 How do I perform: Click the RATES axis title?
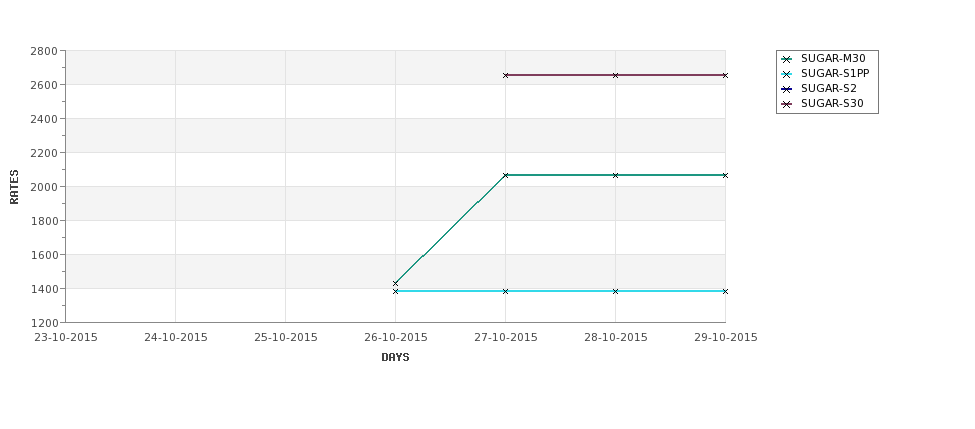coord(14,187)
